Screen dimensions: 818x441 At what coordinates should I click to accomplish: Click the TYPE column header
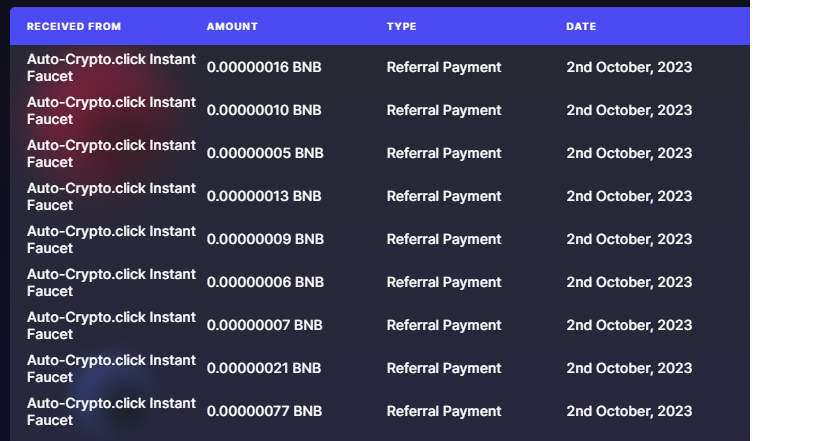click(x=401, y=27)
